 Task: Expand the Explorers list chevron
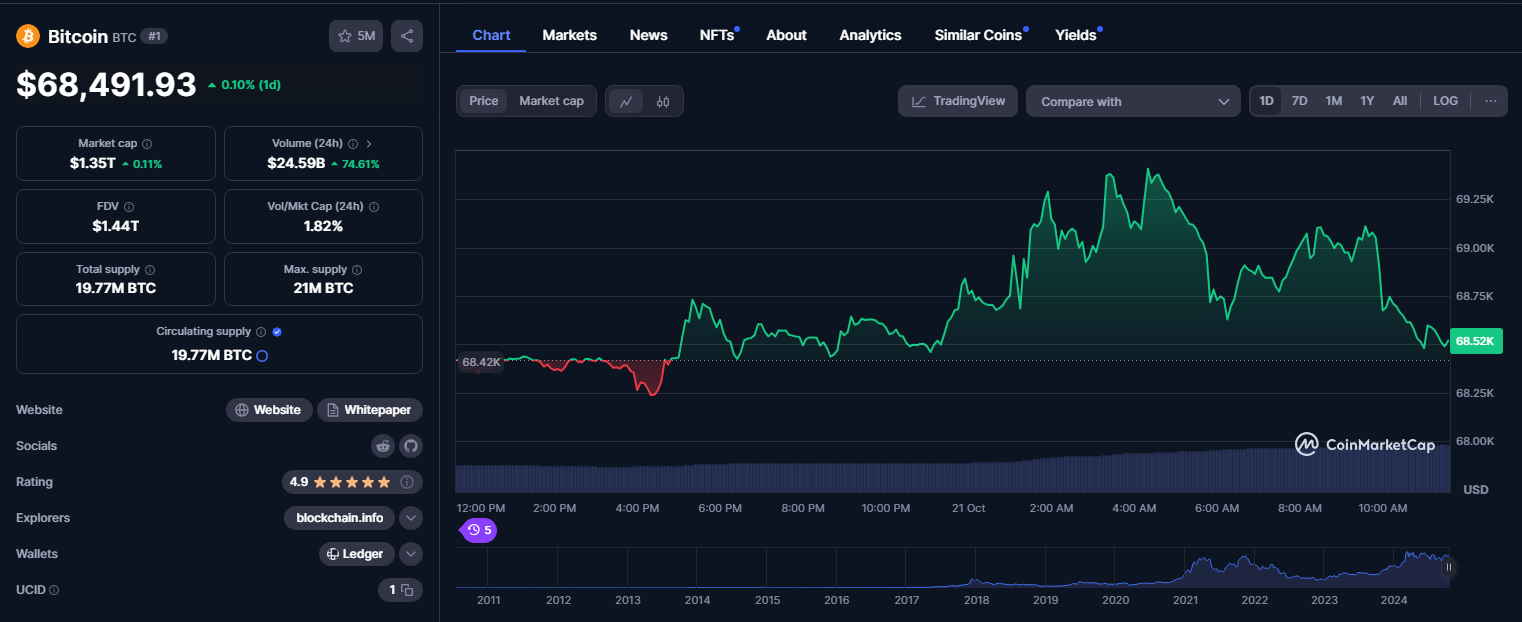(411, 518)
